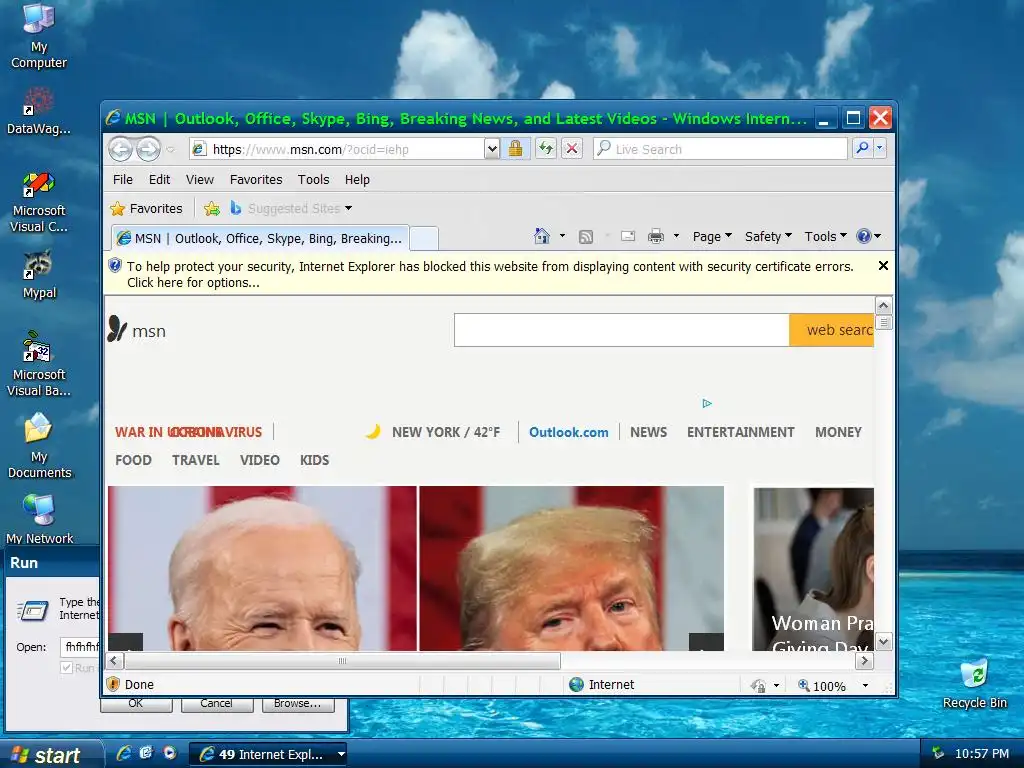Click the MSN web search text field

[622, 330]
